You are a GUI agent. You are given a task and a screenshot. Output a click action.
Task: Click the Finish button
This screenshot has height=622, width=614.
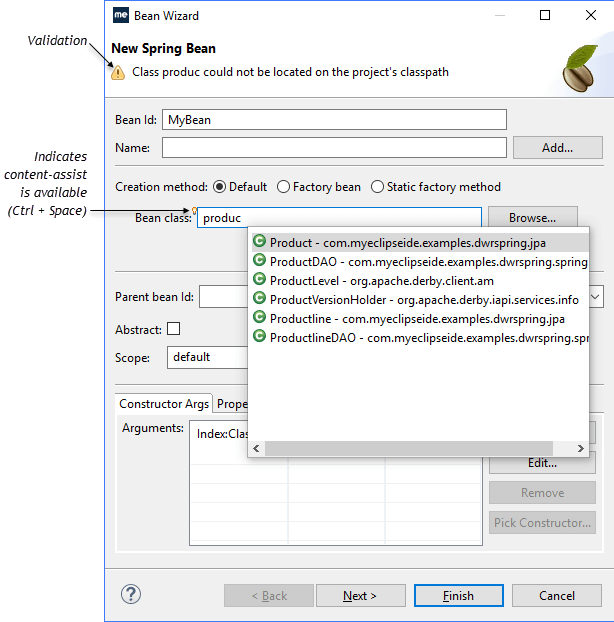click(459, 596)
